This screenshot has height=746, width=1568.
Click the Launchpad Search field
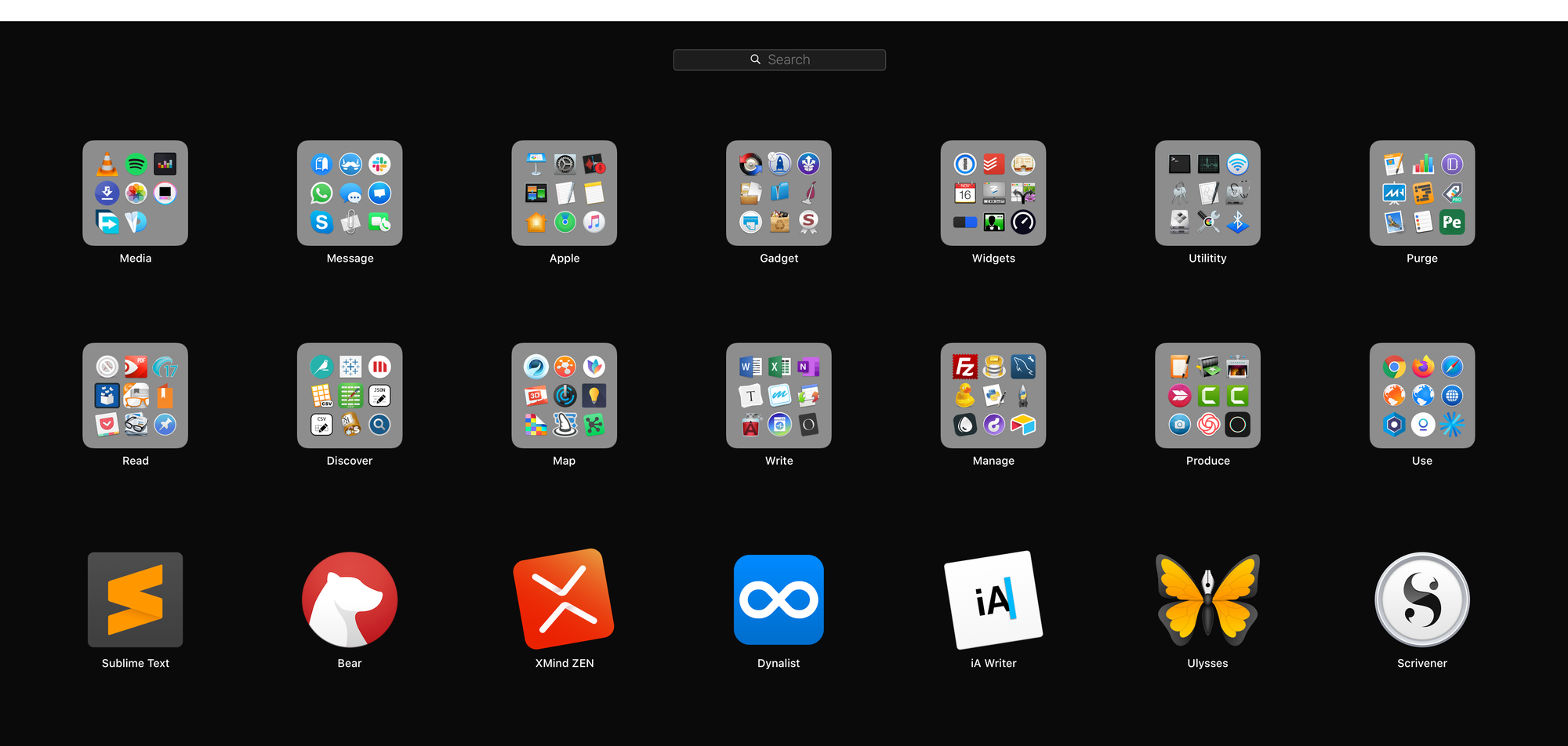click(x=779, y=60)
